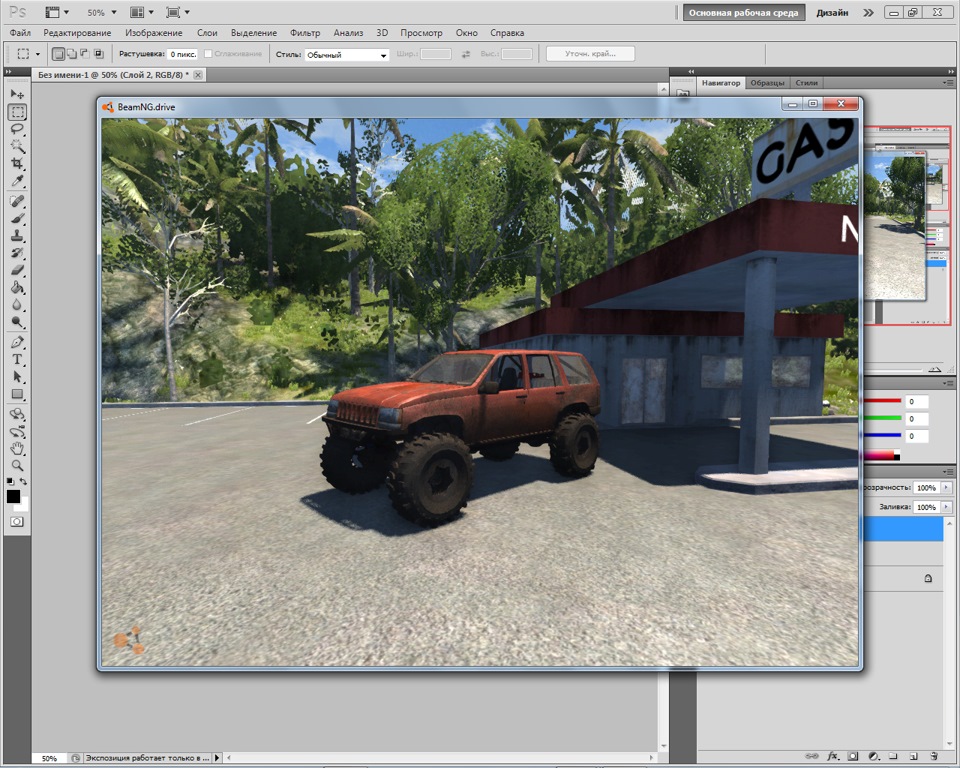Select the Rectangle shape tool
The image size is (960, 768).
tap(17, 394)
